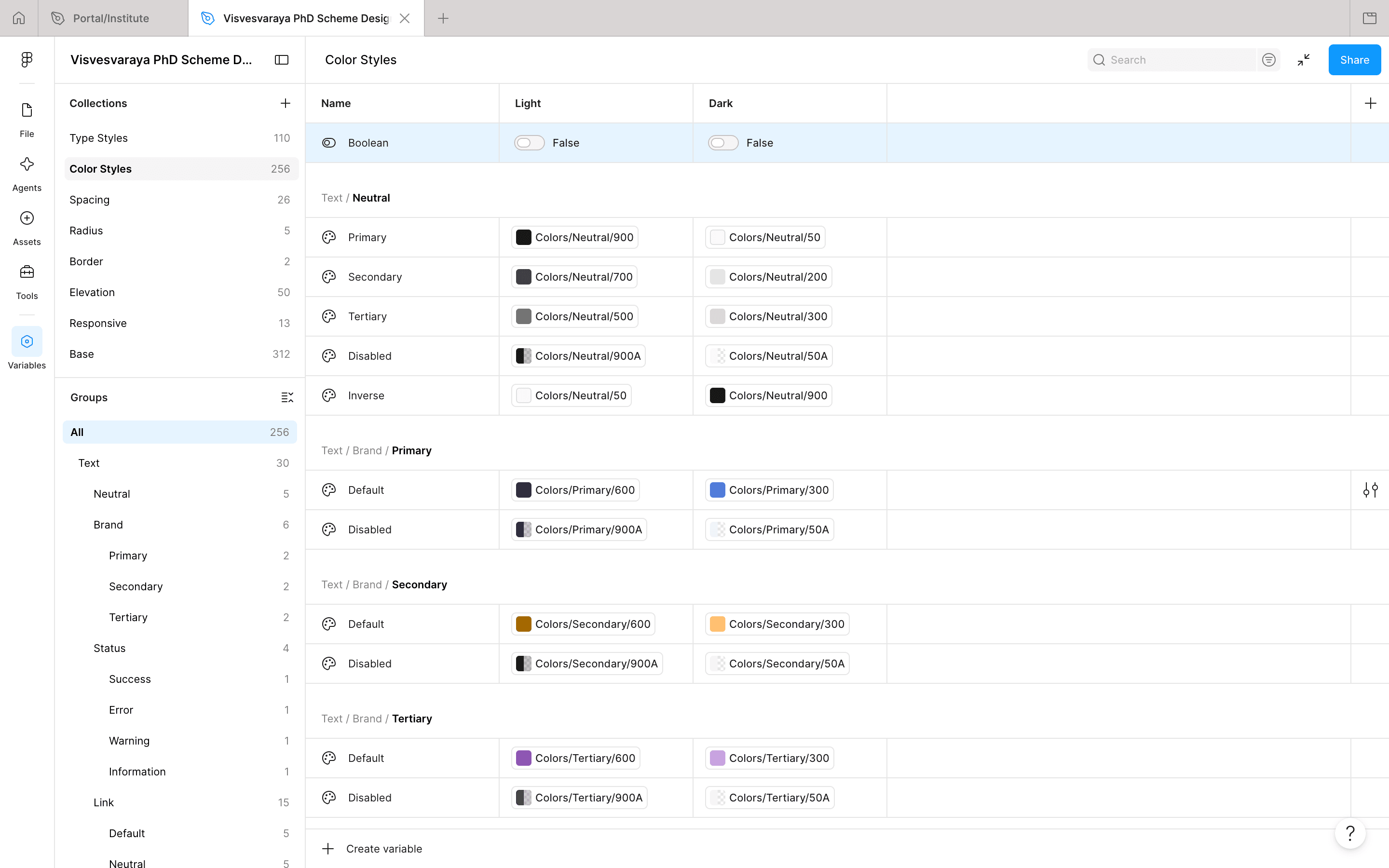Open the Assets panel
This screenshot has height=868, width=1389.
(27, 228)
